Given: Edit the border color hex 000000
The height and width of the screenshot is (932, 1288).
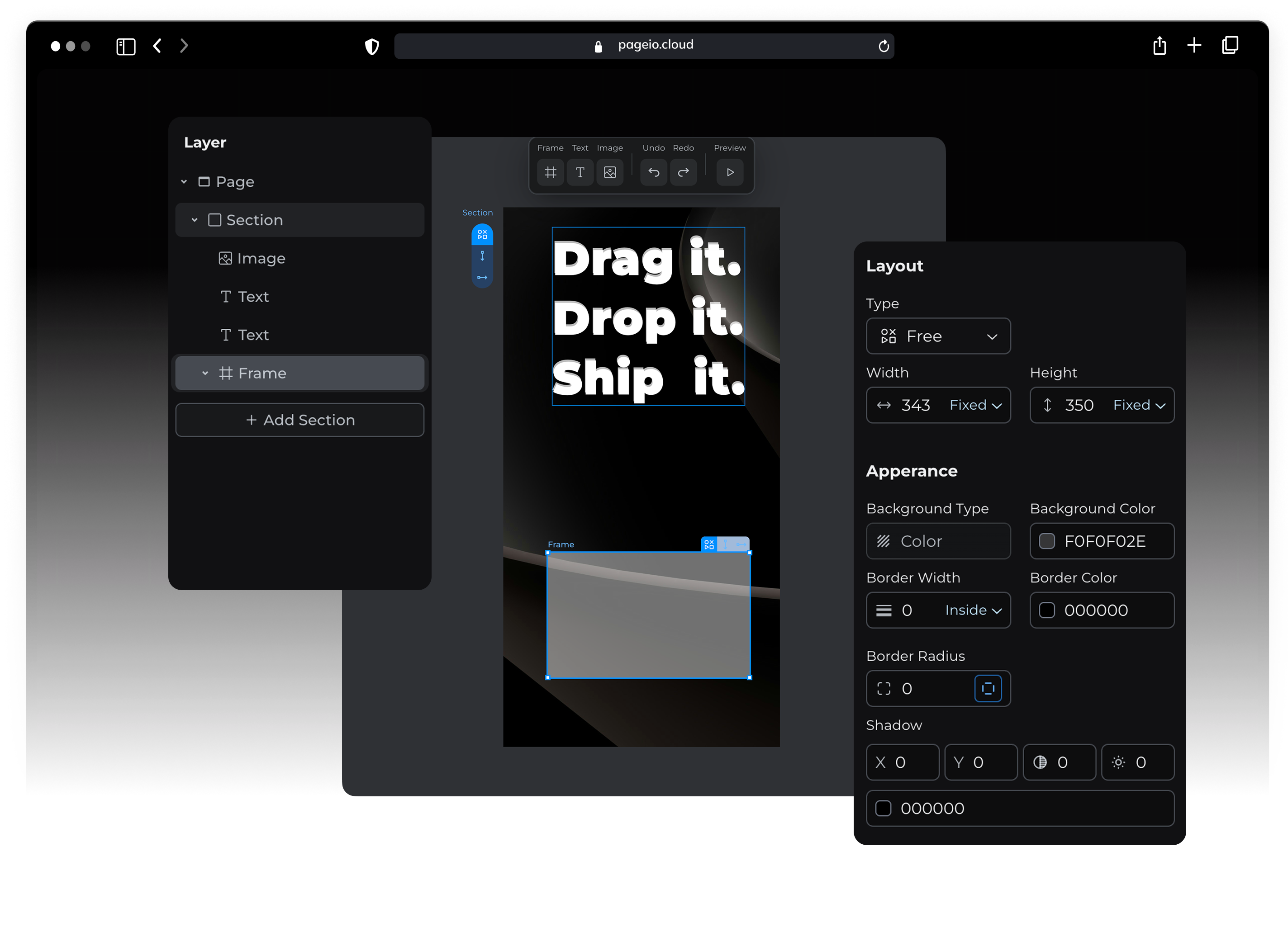Looking at the screenshot, I should coord(1096,610).
